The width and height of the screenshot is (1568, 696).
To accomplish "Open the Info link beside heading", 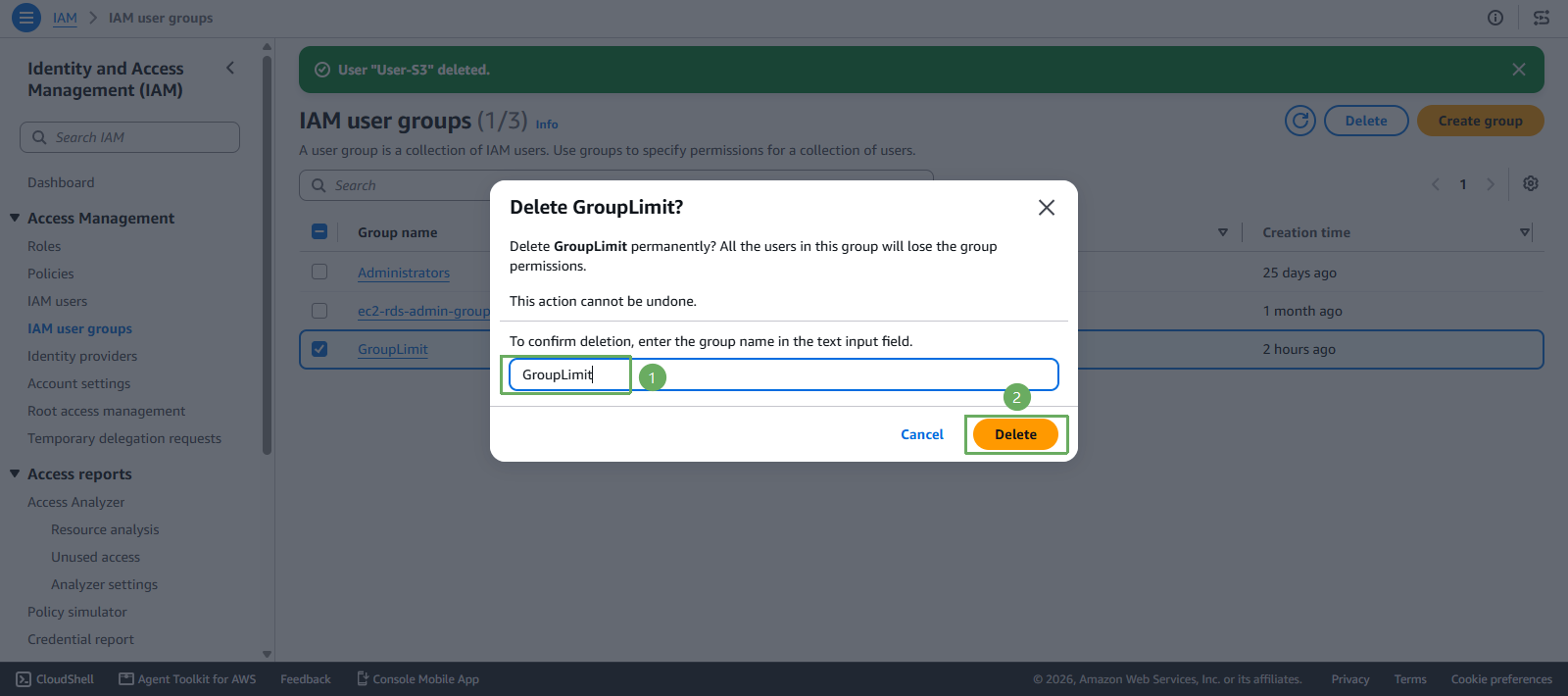I will 547,124.
